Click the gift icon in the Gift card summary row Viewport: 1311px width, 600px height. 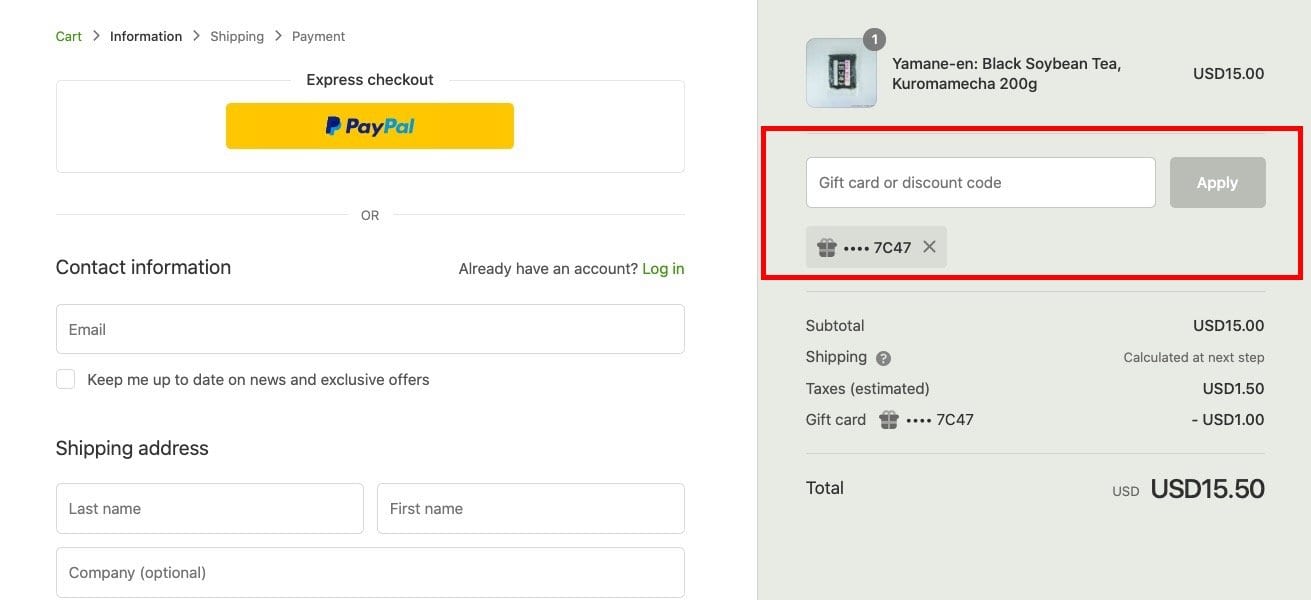pos(888,420)
